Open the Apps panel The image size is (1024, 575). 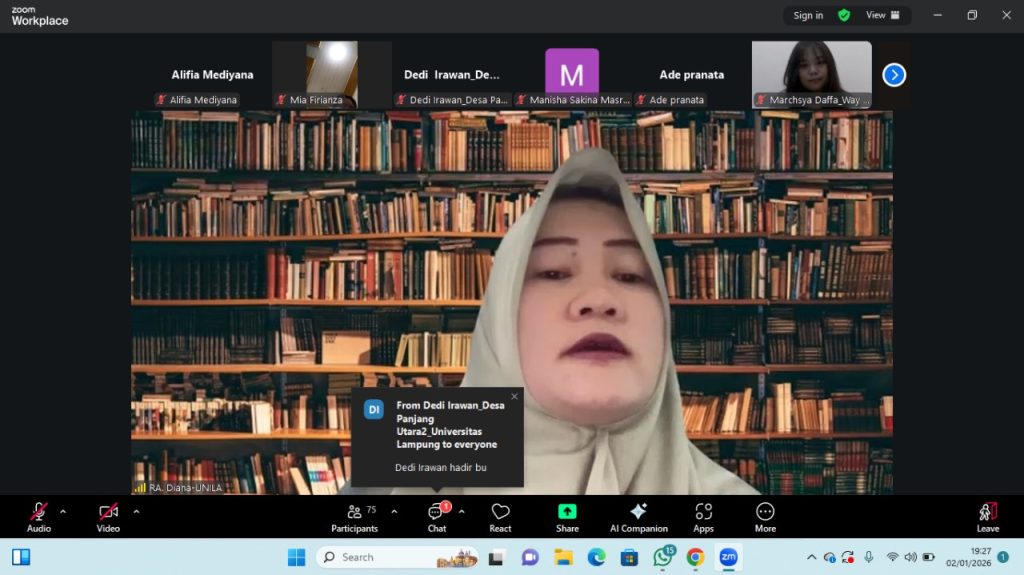coord(703,517)
